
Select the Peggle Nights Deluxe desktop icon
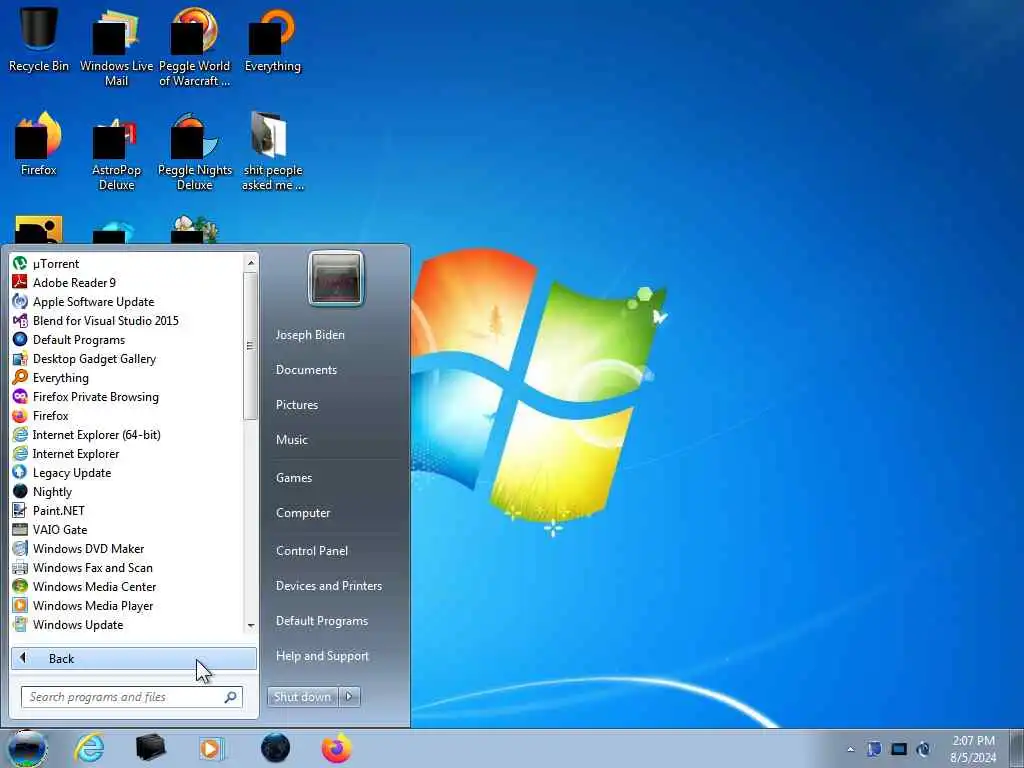point(195,152)
